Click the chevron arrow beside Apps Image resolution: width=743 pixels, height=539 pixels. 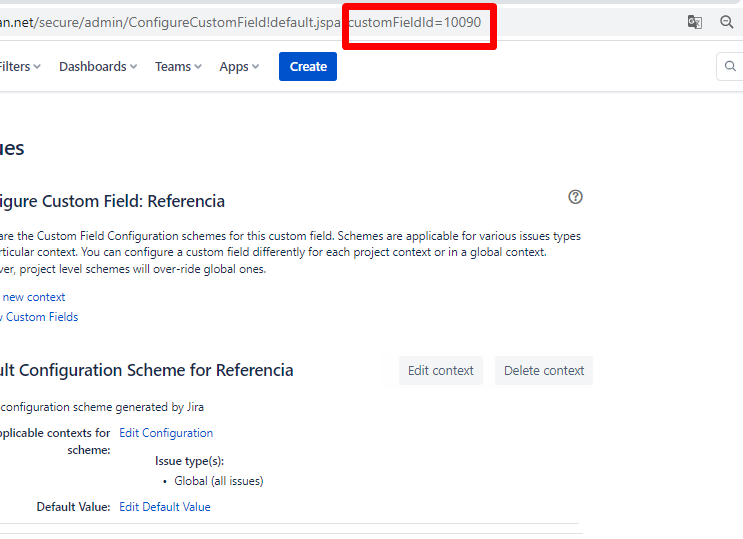[255, 67]
